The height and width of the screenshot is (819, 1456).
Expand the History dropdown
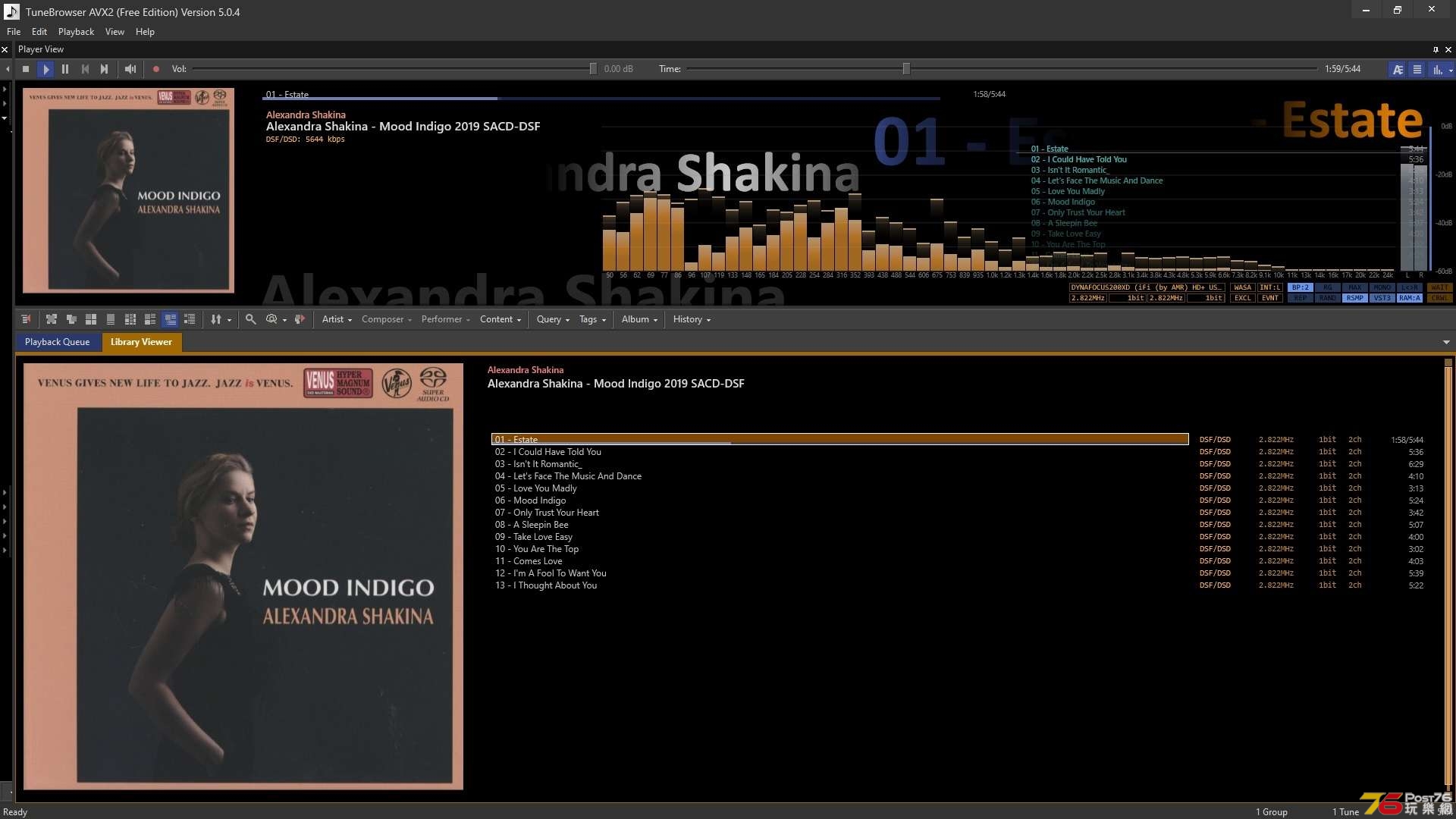692,319
